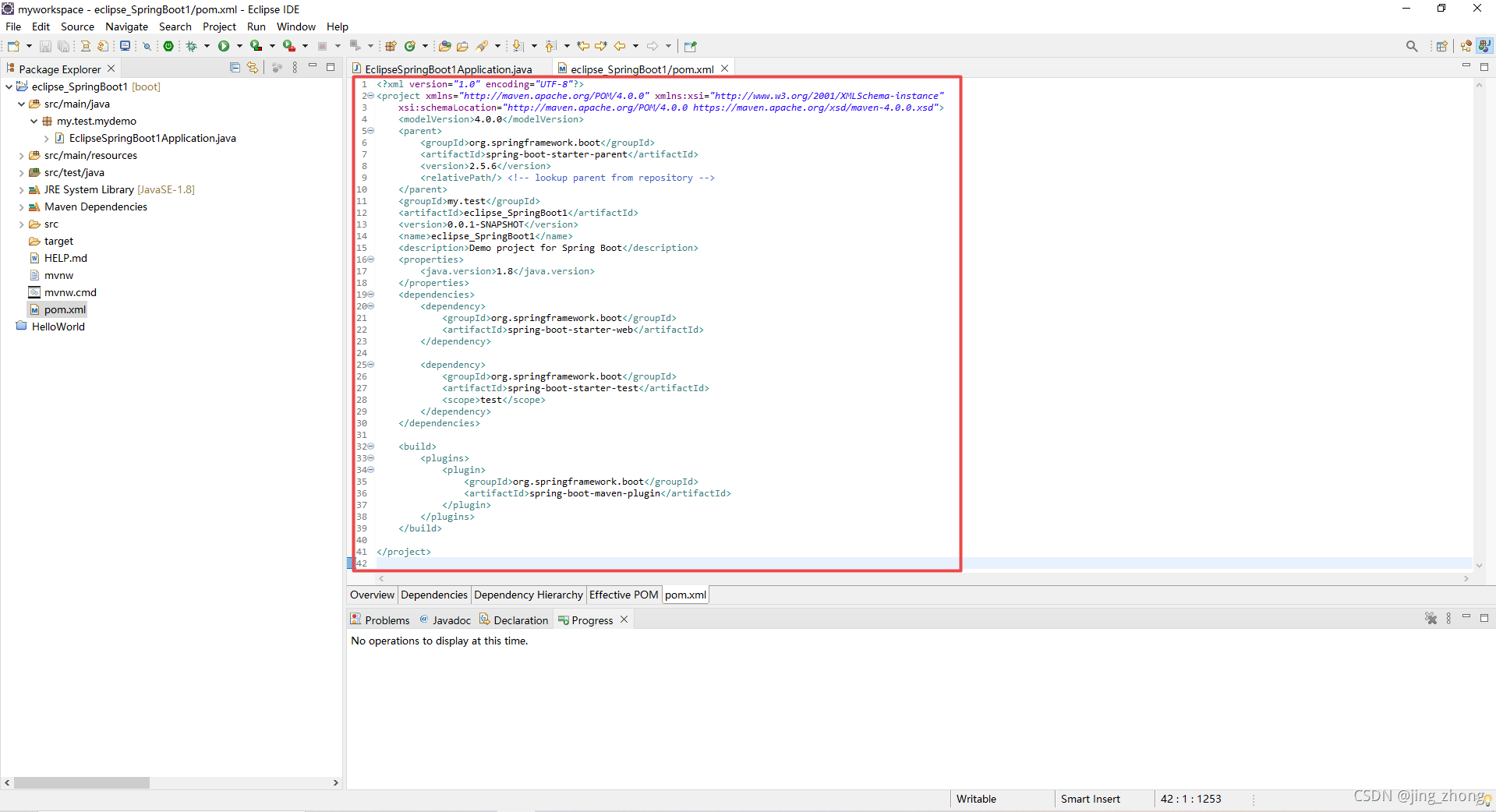Open the File menu

[13, 26]
